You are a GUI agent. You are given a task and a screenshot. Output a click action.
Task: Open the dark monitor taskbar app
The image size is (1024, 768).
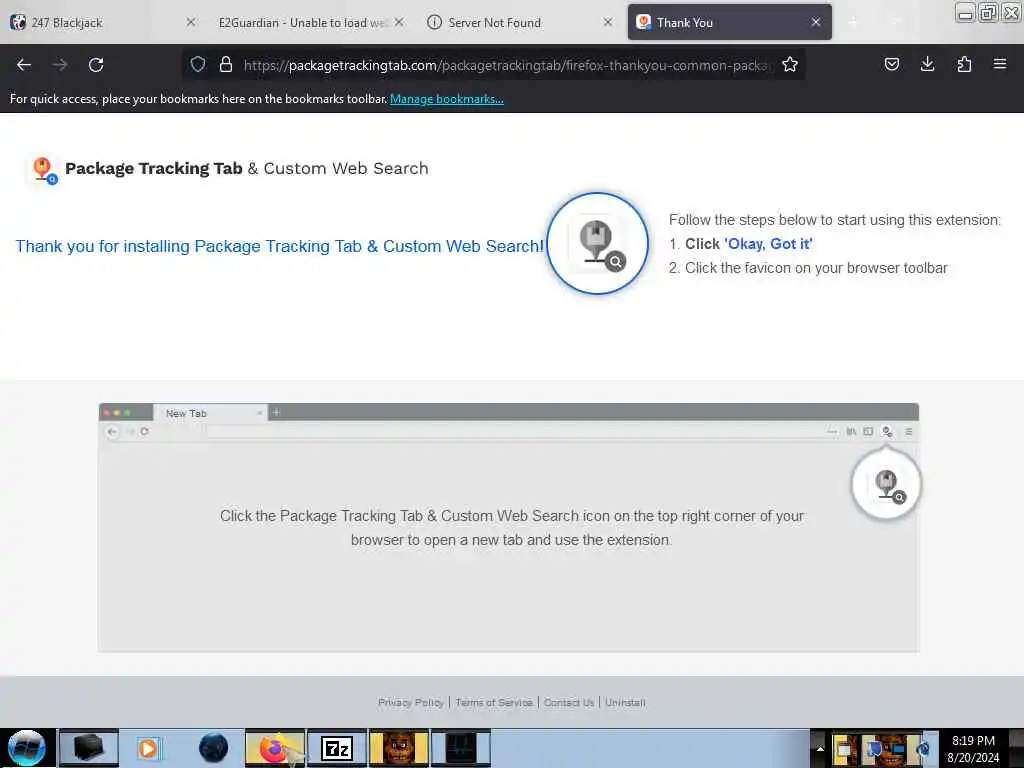coord(461,748)
